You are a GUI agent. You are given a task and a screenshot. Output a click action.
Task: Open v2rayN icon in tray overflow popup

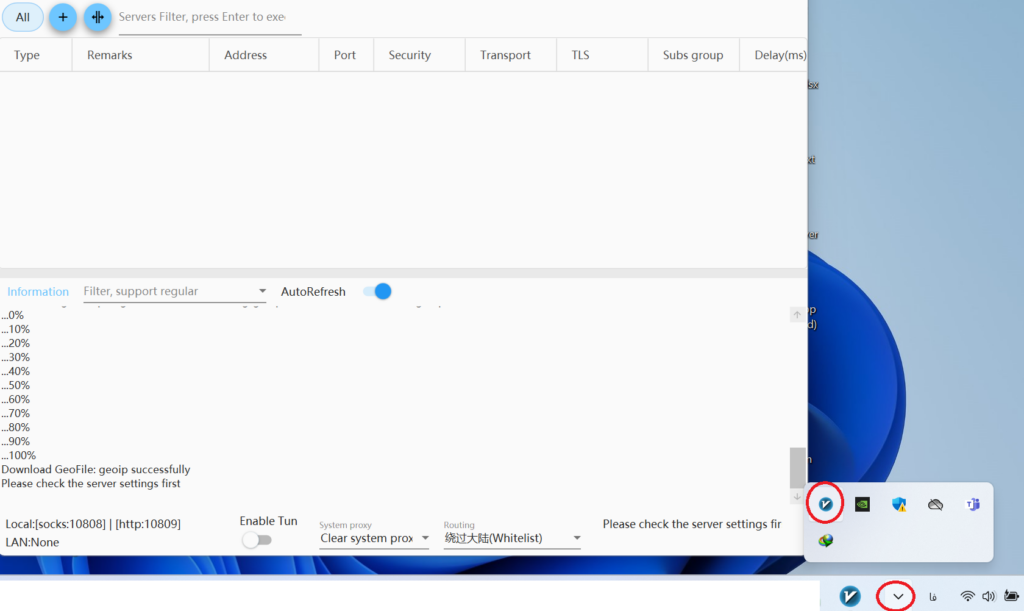coord(826,504)
